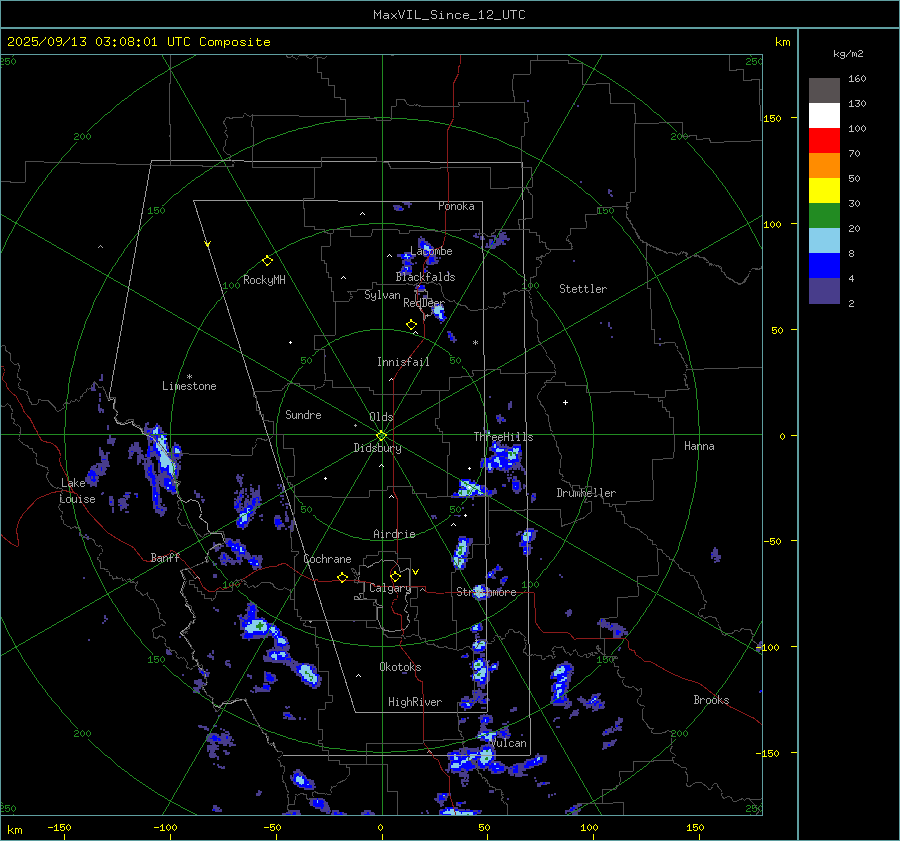Click the -50 tick label on bottom axis
900x841 pixels.
click(x=272, y=828)
